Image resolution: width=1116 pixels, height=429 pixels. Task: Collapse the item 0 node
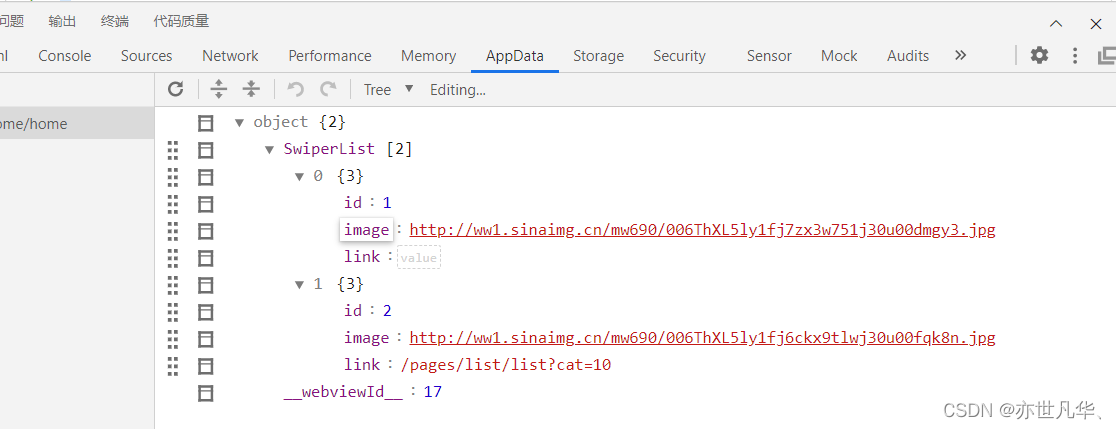click(300, 176)
